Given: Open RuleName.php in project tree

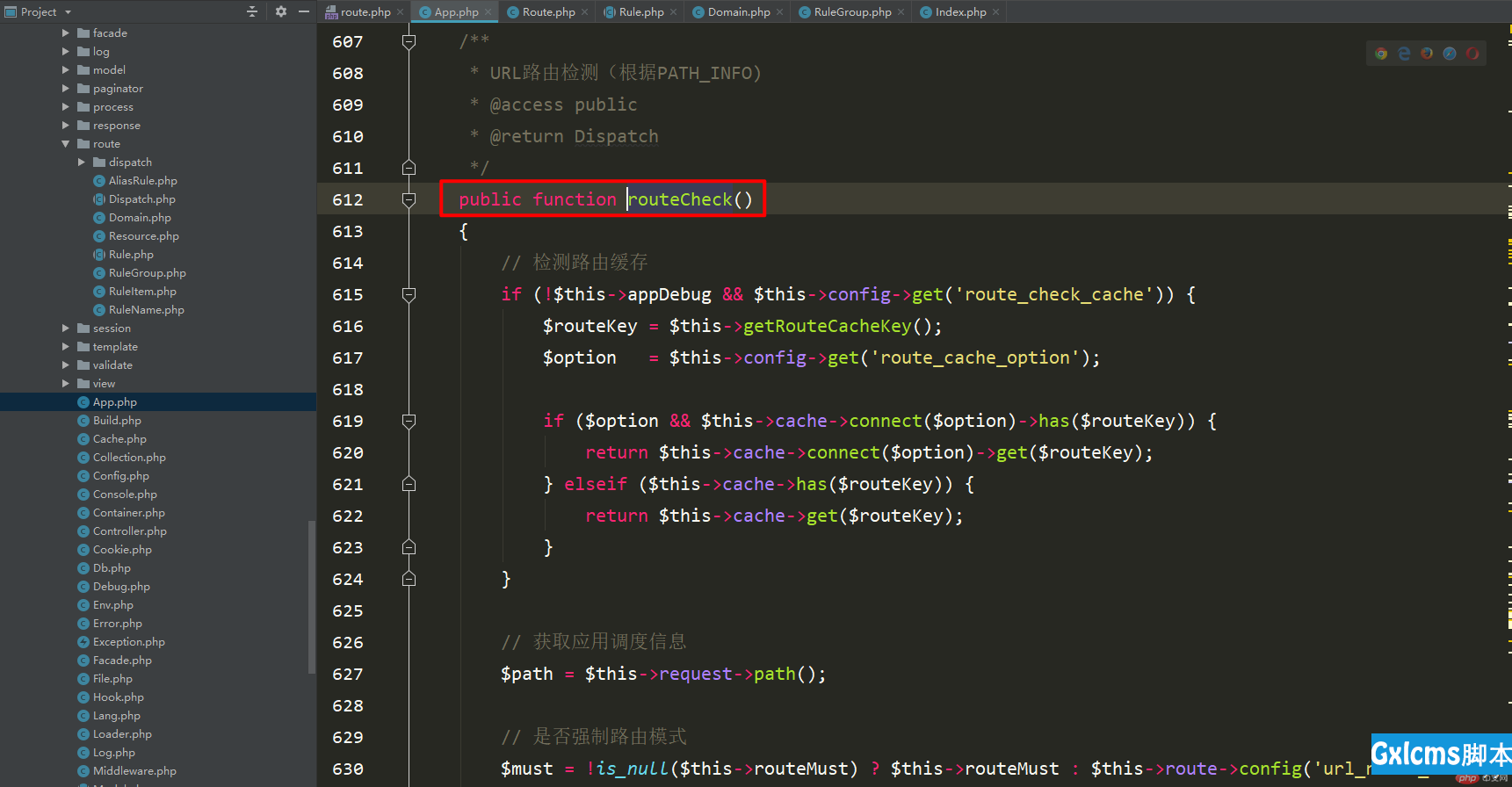Looking at the screenshot, I should coord(139,309).
